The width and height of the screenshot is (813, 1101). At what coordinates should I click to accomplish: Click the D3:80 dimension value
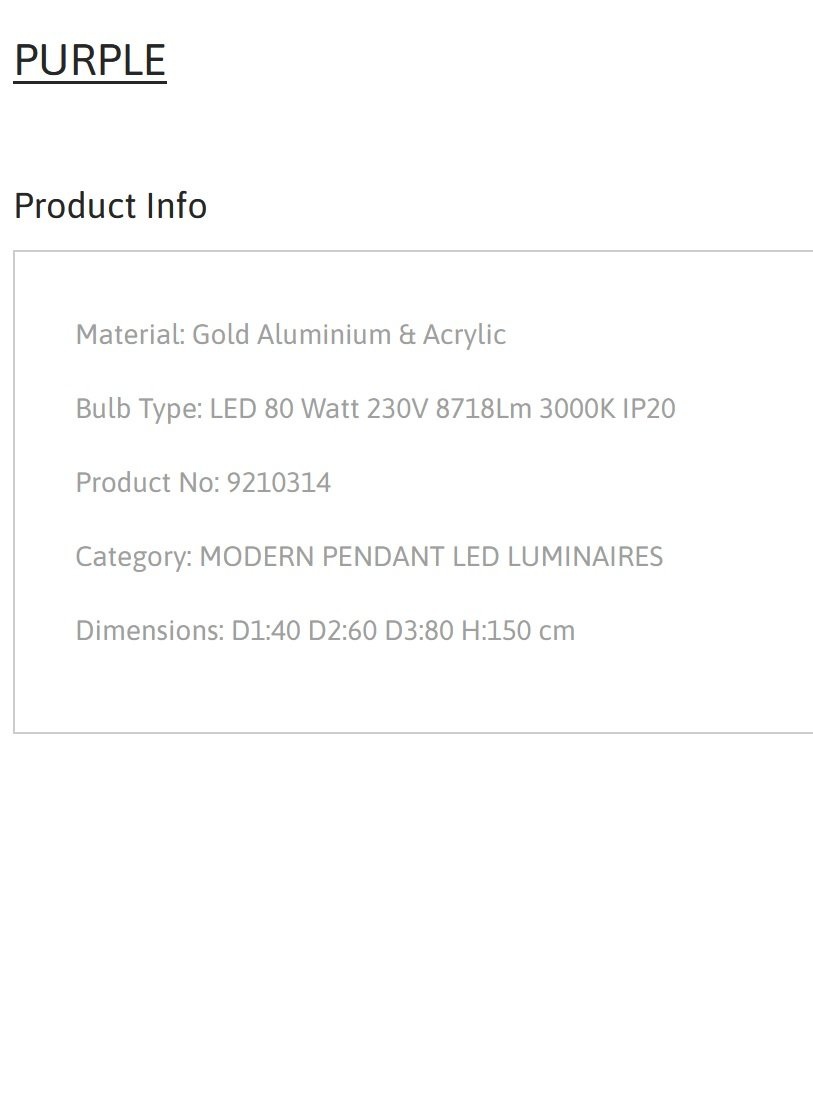pyautogui.click(x=419, y=631)
